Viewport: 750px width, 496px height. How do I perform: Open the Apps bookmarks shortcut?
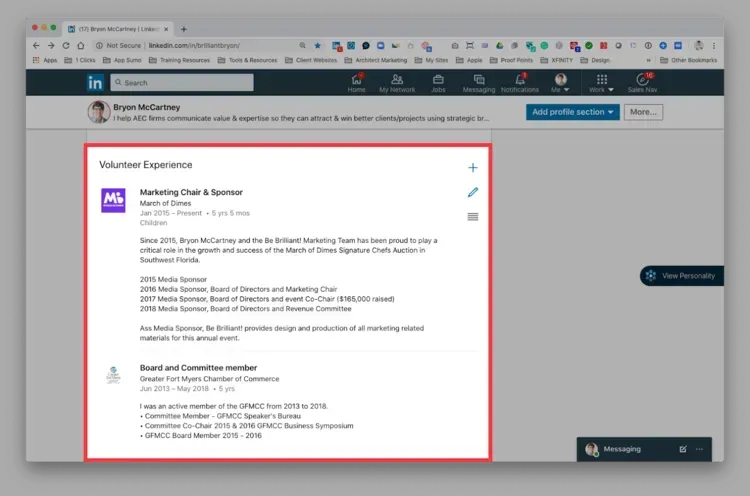coord(45,60)
